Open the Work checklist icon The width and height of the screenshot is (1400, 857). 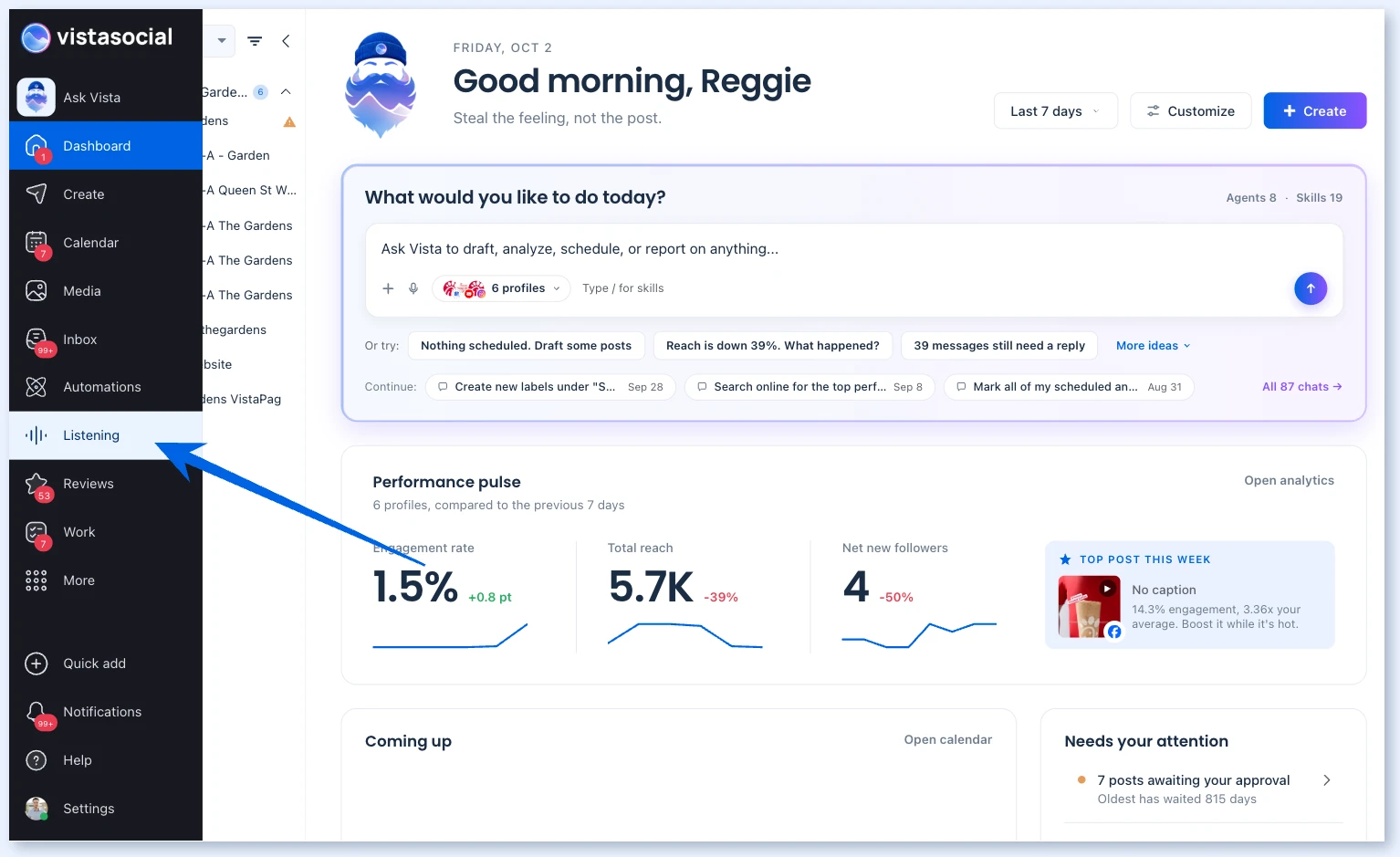(37, 532)
